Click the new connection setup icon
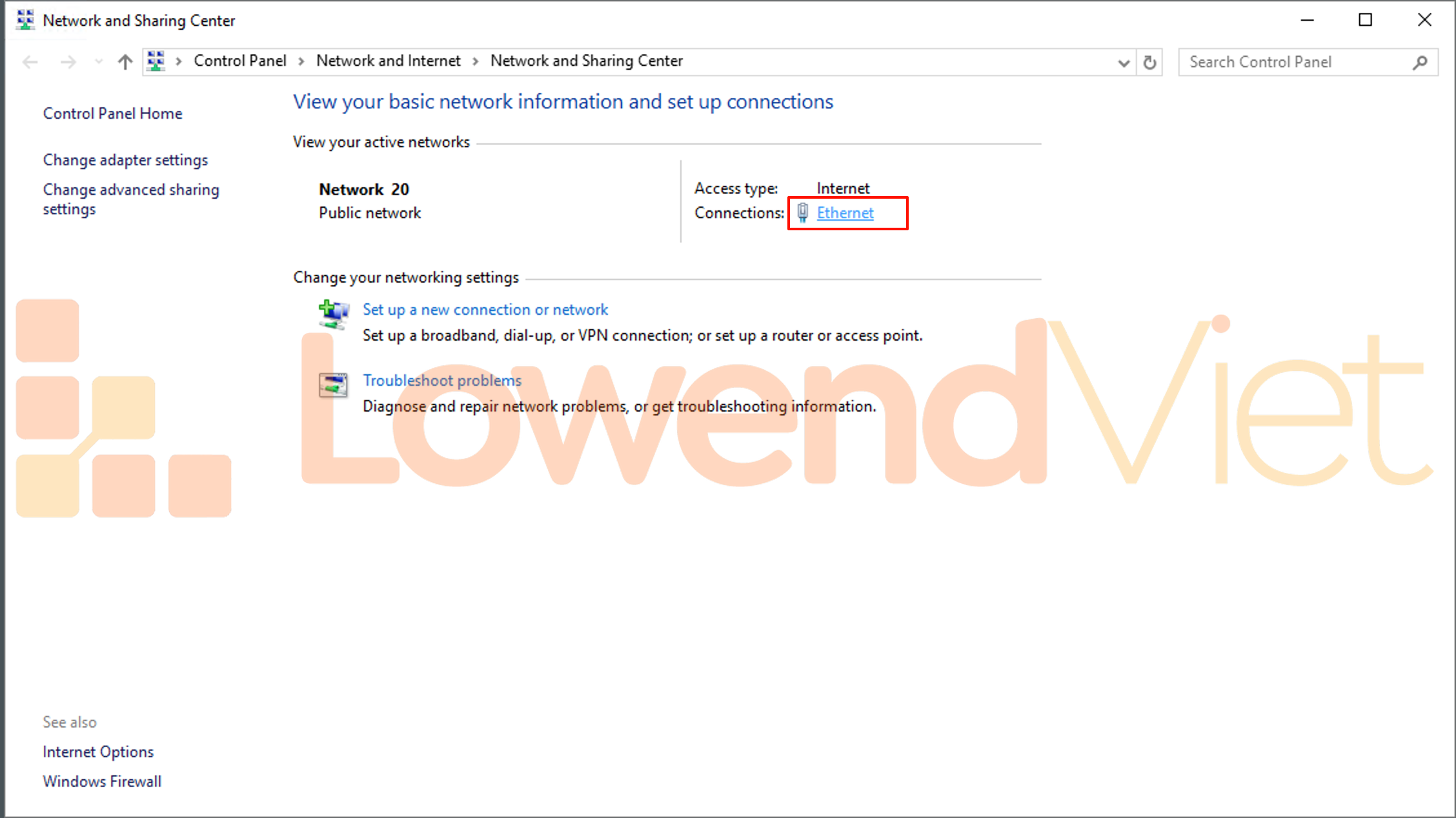Screen dimensions: 1456x818 [333, 315]
